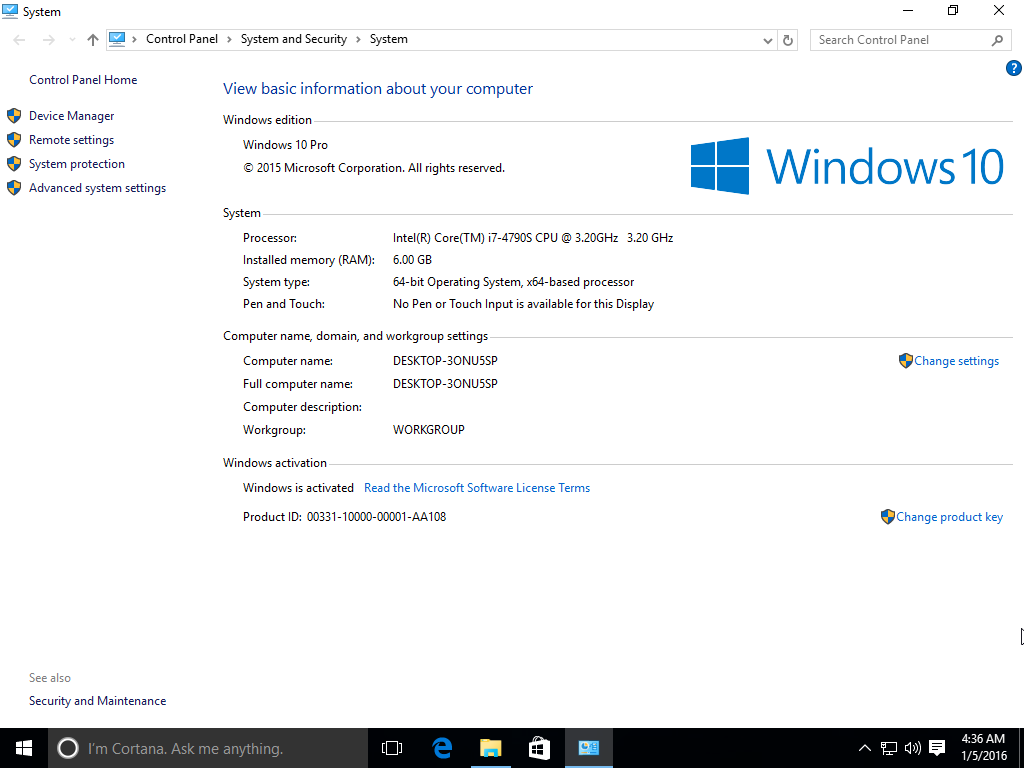Image resolution: width=1024 pixels, height=768 pixels.
Task: Click the Control Panel taskbar button
Action: 588,748
